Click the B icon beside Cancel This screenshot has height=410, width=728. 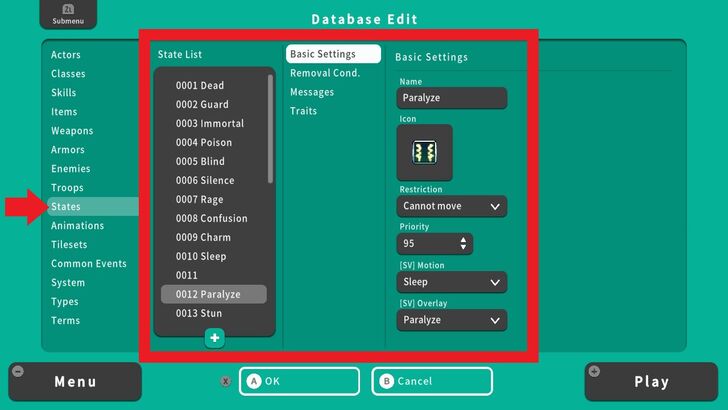387,381
